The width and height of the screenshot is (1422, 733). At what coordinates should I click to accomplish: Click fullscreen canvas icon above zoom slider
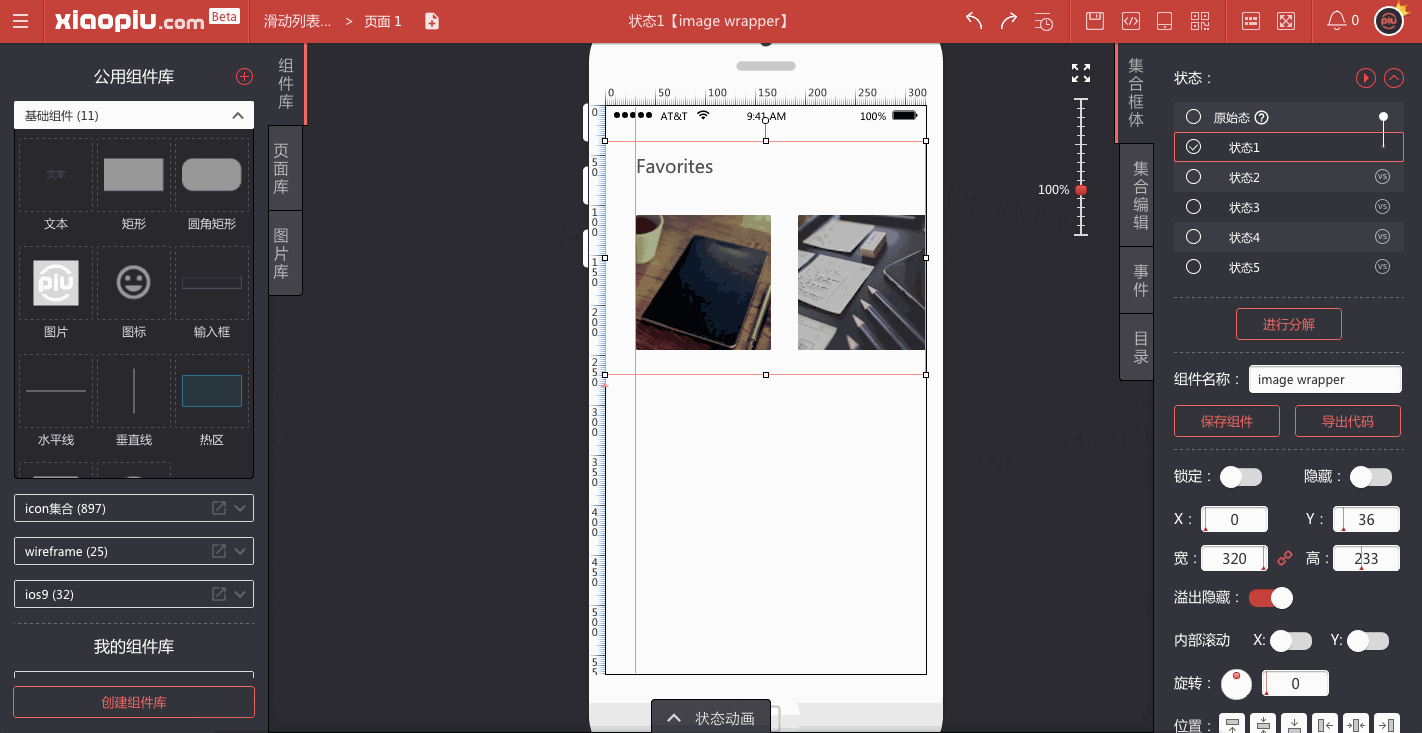click(x=1081, y=73)
